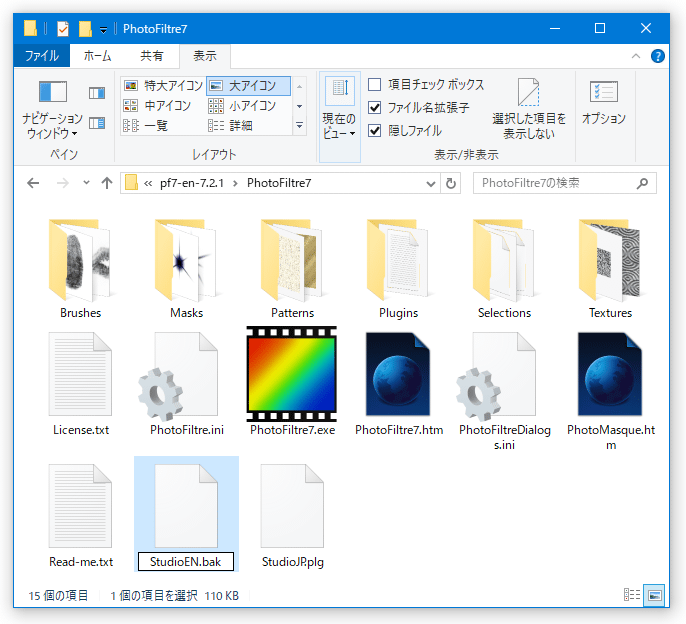Collapse the ribbon with the chevron
This screenshot has height=624, width=686.
636,56
